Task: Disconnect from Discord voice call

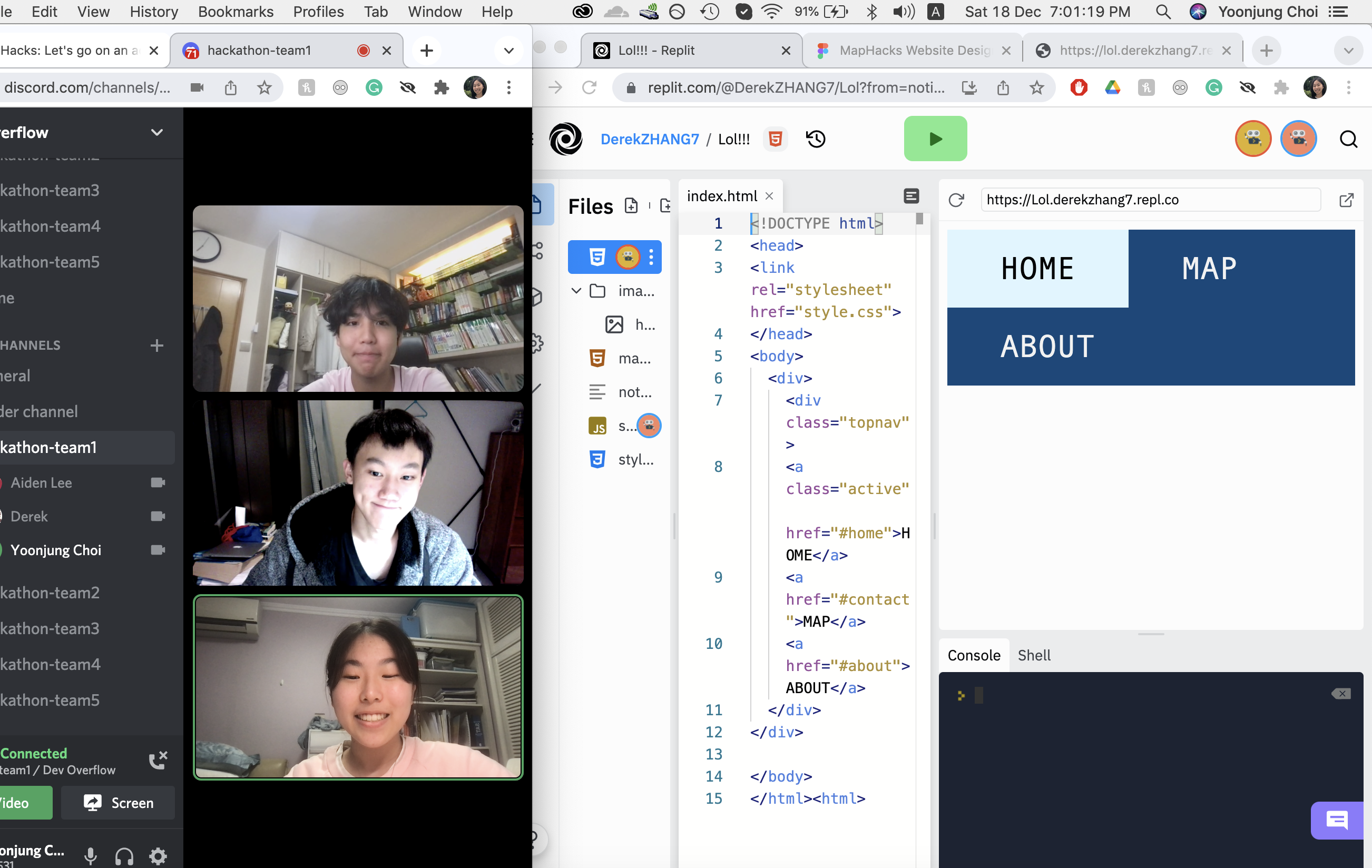Action: [x=158, y=760]
